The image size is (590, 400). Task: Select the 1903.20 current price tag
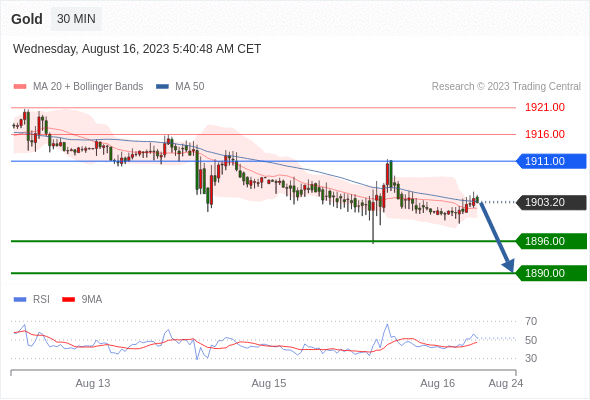(551, 202)
